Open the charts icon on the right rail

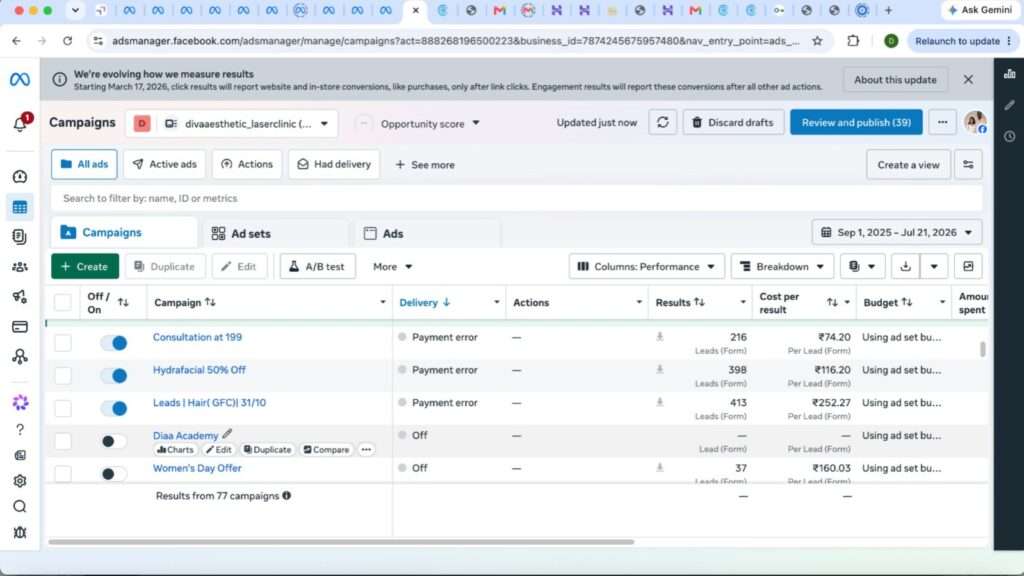point(1009,74)
